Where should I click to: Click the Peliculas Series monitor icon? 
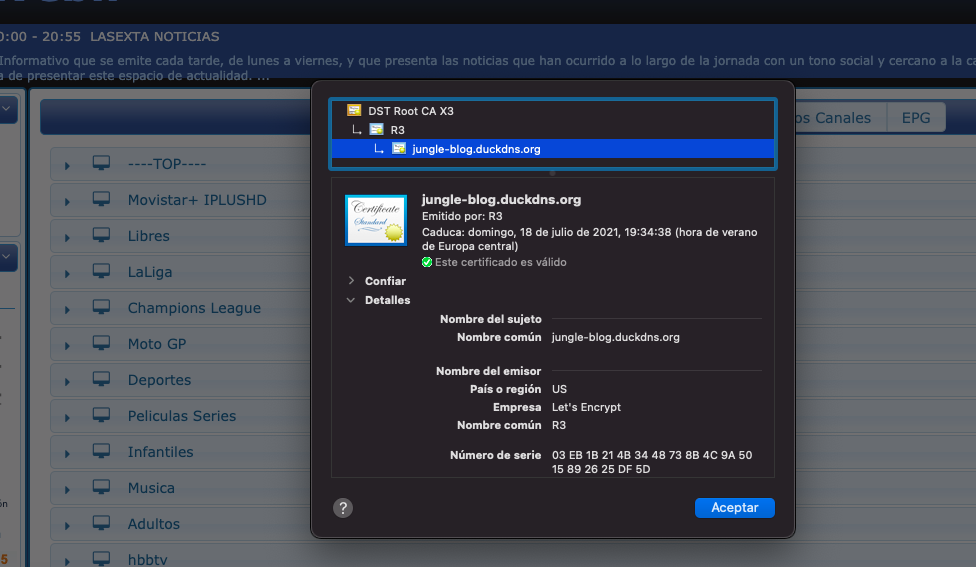point(101,415)
